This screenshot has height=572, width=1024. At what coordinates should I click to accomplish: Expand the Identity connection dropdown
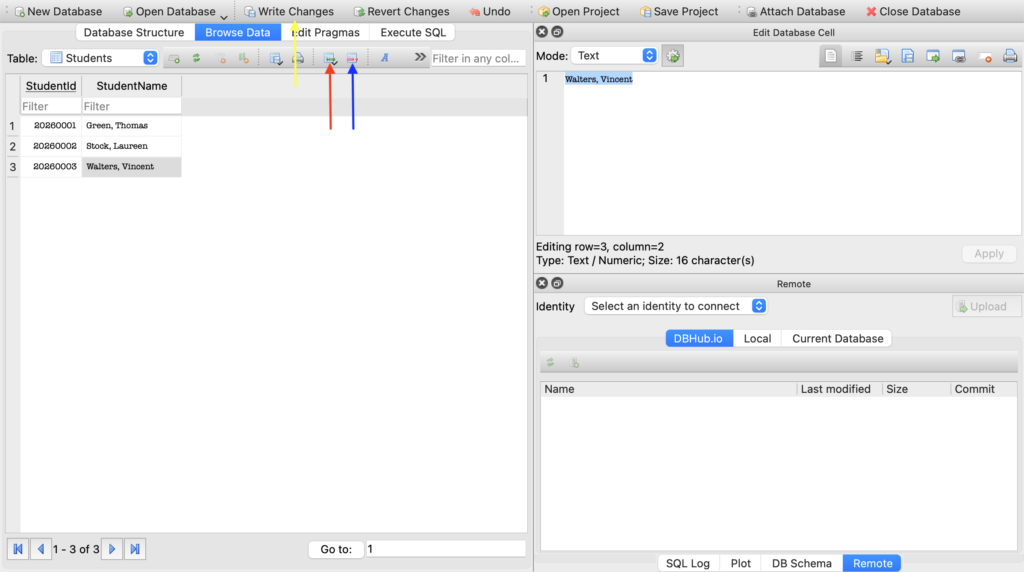pos(676,306)
